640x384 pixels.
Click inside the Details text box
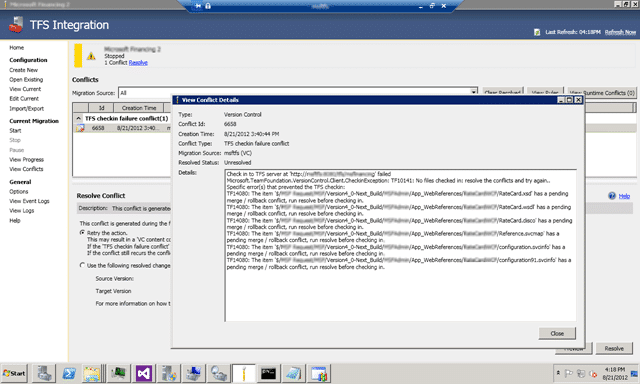[400, 246]
